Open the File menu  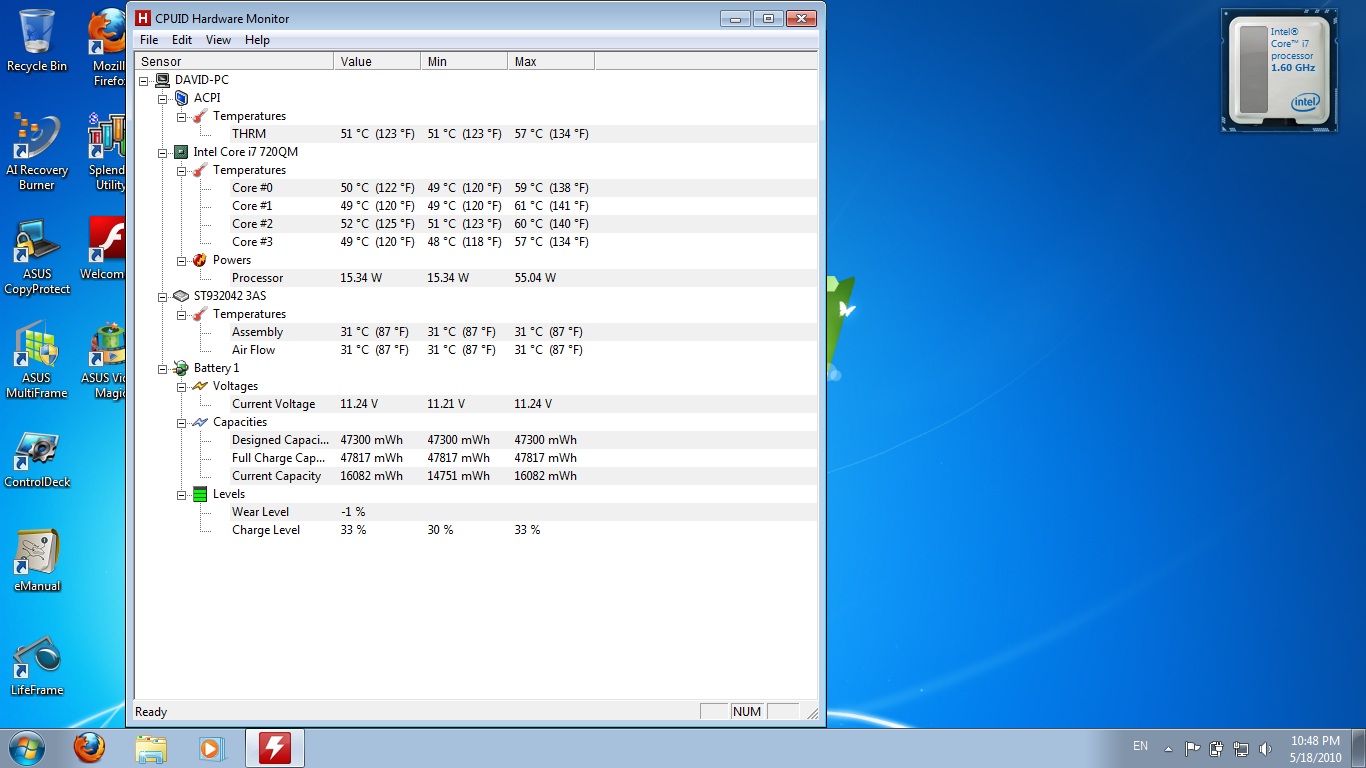point(149,40)
